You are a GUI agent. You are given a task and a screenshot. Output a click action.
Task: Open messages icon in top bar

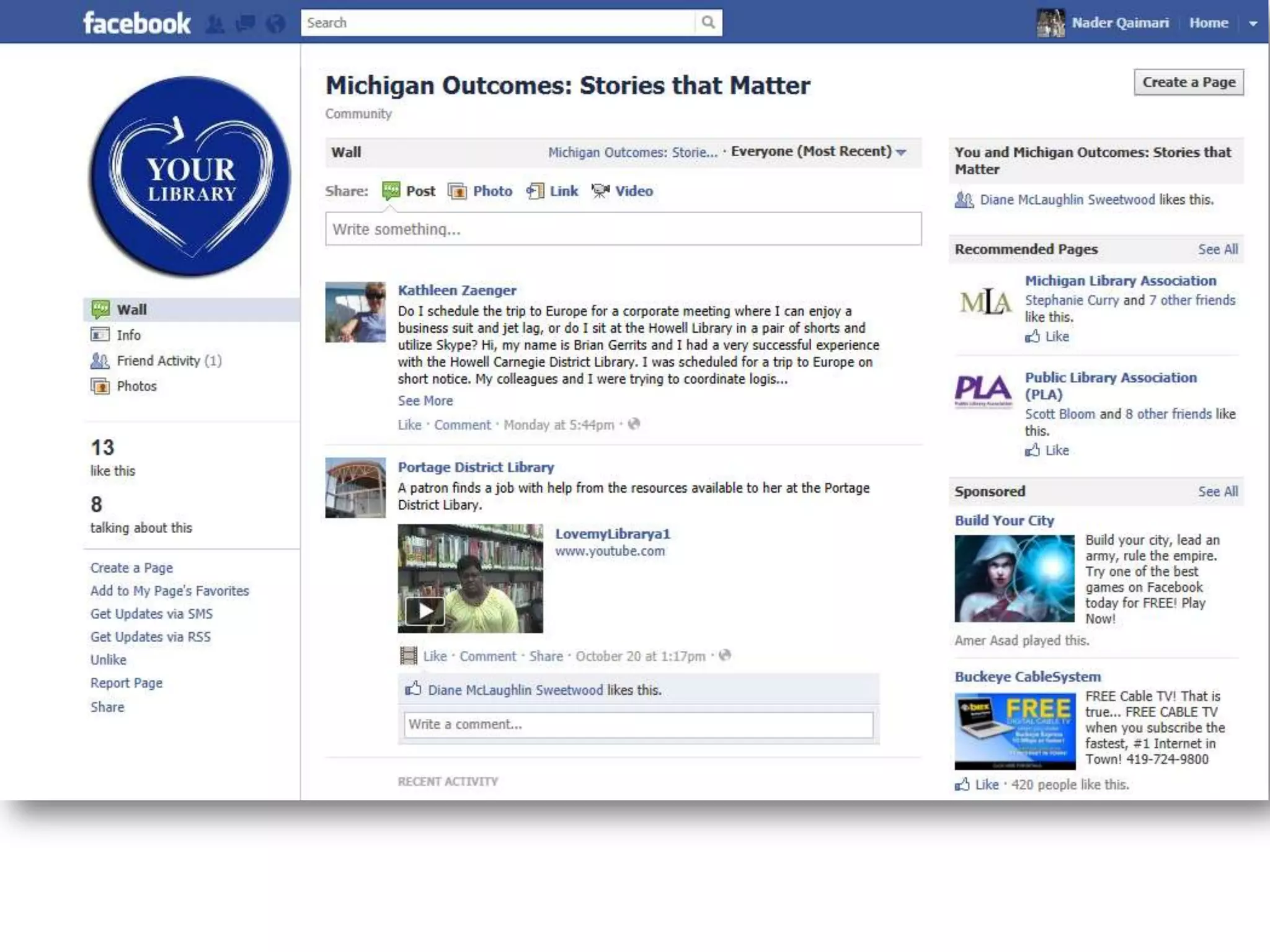246,24
